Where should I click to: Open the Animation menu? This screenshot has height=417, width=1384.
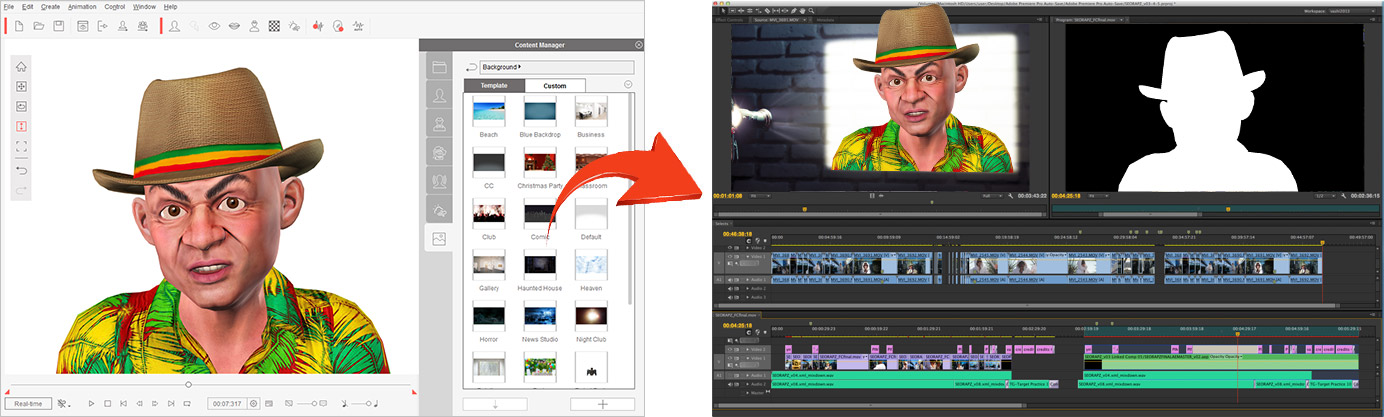pos(82,6)
